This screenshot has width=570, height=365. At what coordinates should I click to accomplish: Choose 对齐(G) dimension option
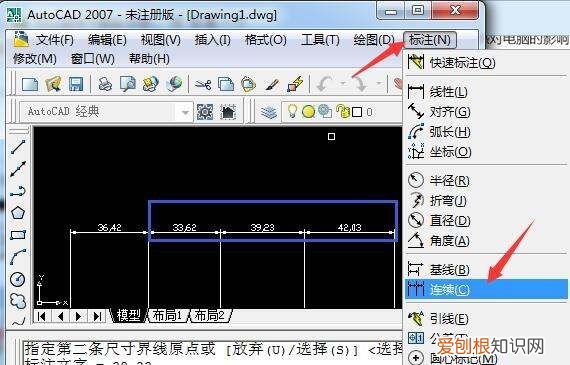(486, 112)
